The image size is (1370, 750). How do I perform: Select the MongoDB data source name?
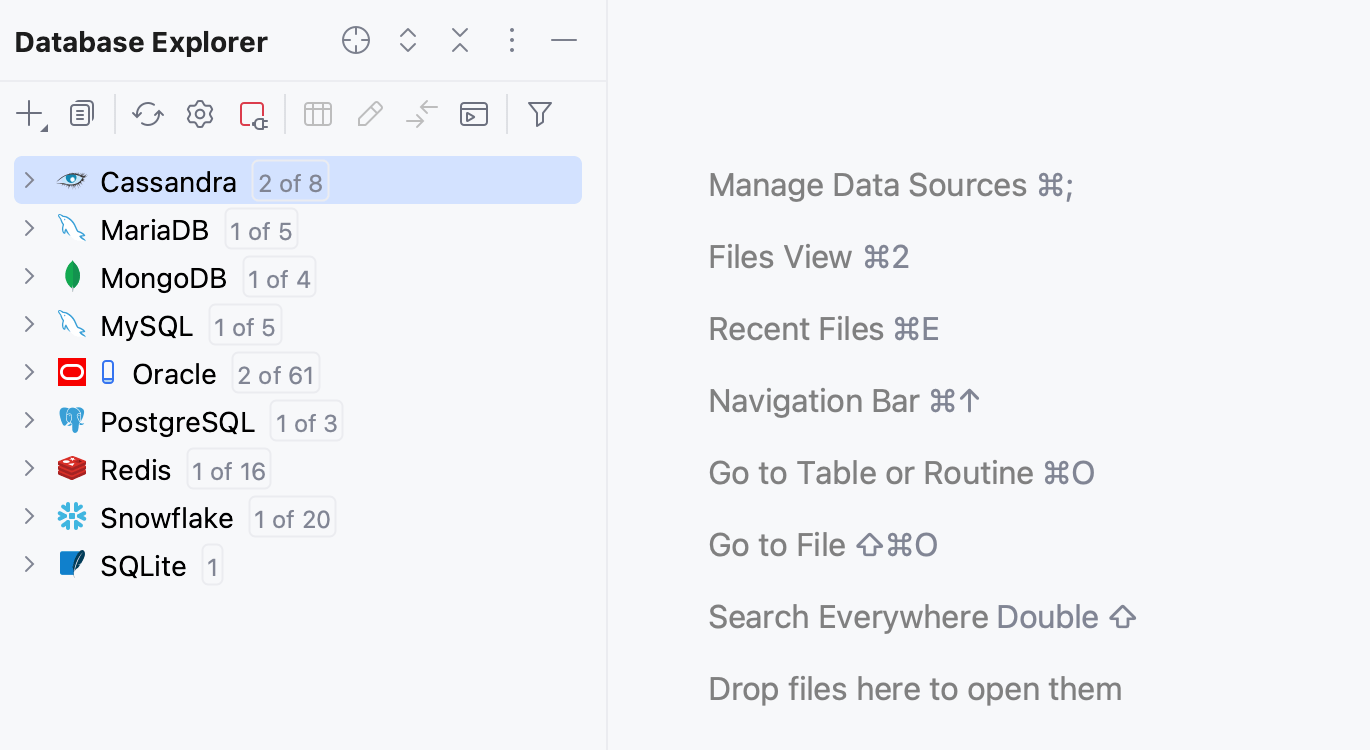164,278
